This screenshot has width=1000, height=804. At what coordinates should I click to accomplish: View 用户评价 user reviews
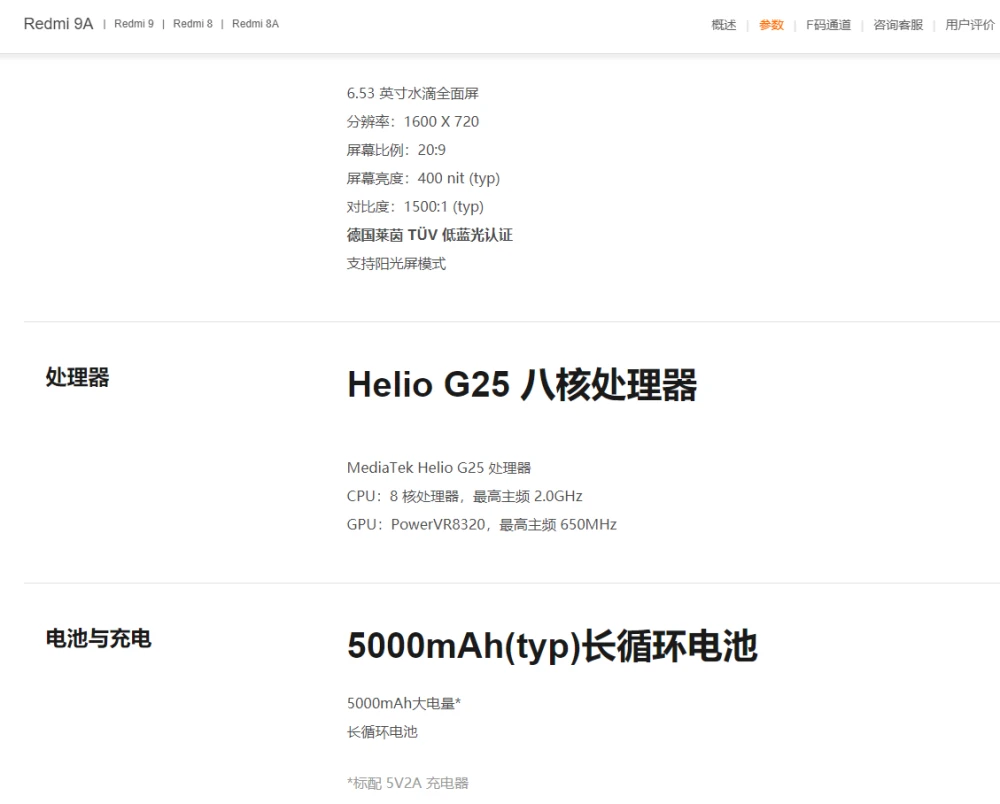[966, 25]
